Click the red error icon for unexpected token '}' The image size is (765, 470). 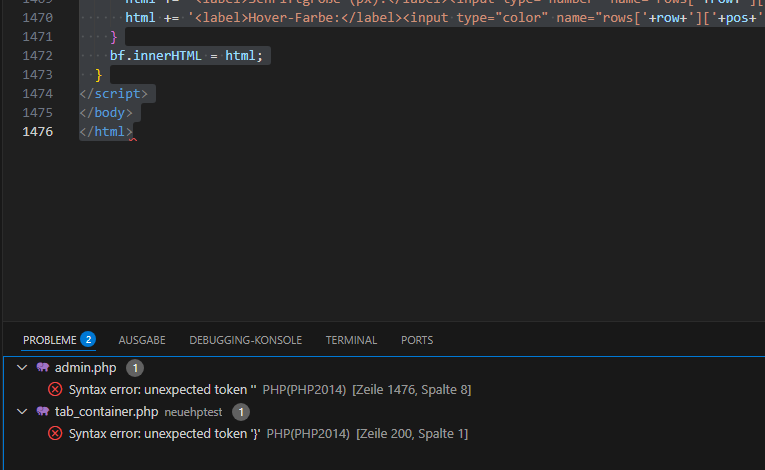pyautogui.click(x=55, y=433)
